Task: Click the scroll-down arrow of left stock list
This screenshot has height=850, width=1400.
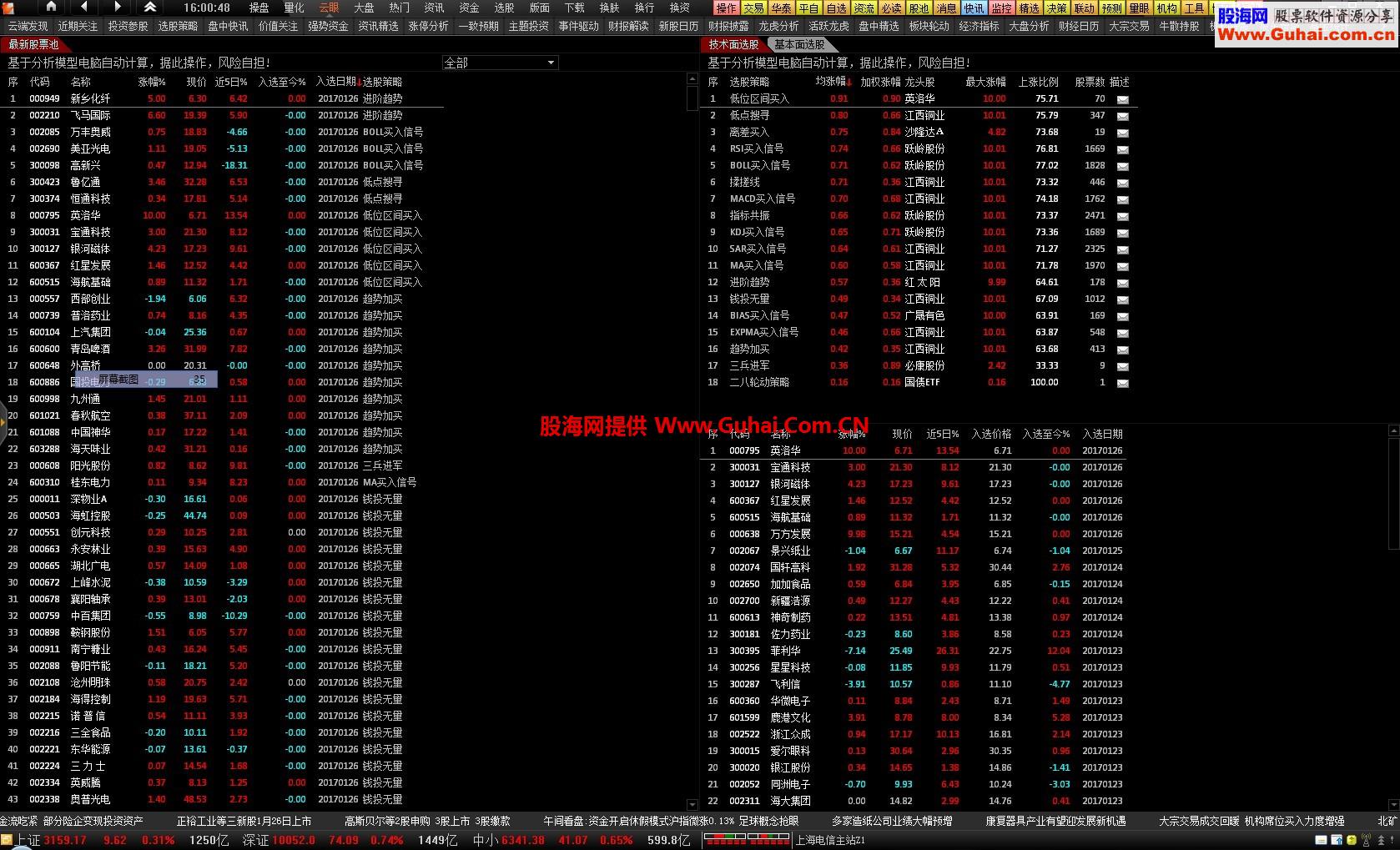Action: (x=692, y=803)
